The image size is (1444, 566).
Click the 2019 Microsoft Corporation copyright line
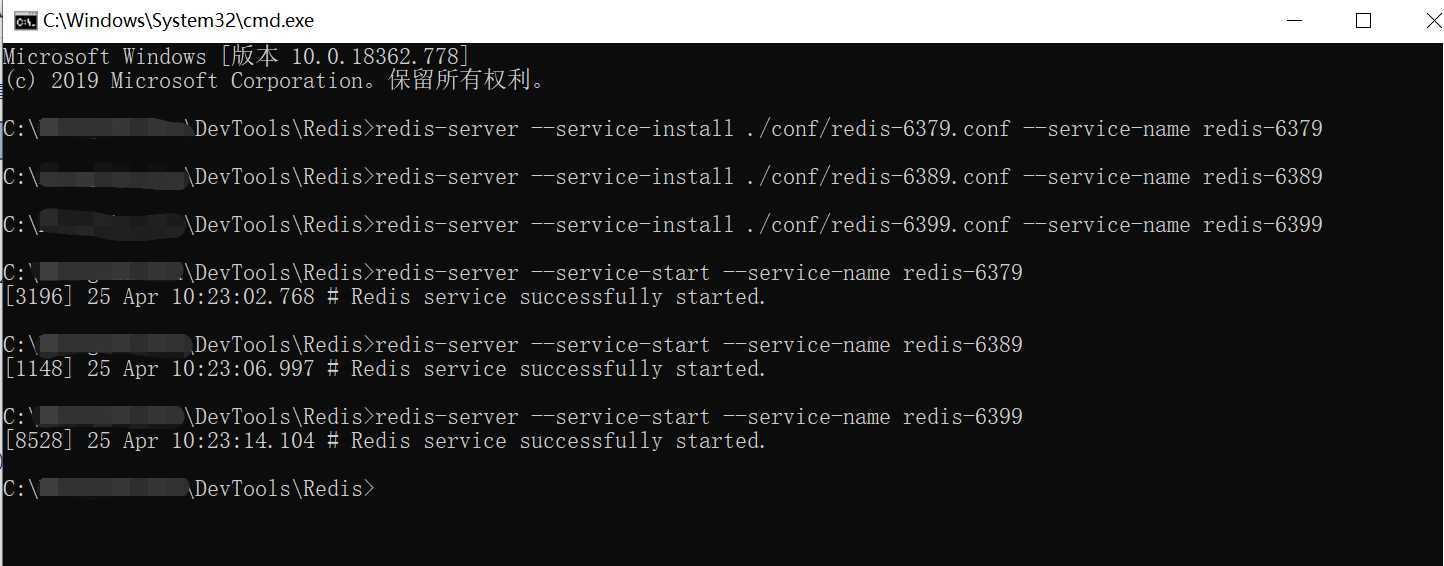[276, 81]
